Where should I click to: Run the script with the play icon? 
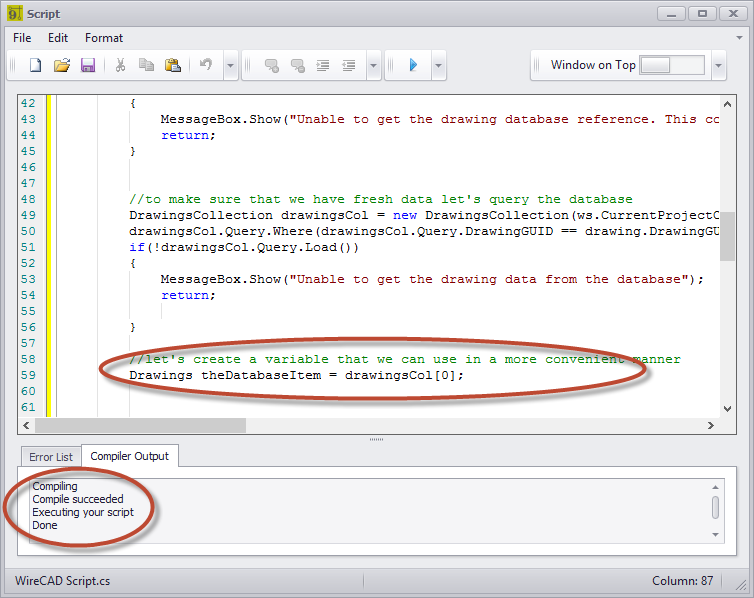coord(413,65)
